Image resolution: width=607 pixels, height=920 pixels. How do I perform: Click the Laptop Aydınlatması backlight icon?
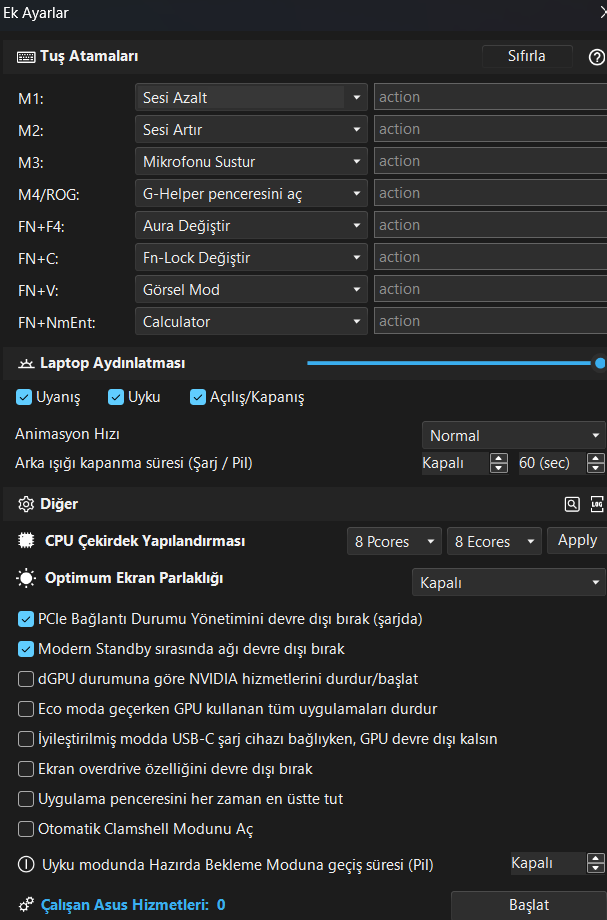click(26, 364)
